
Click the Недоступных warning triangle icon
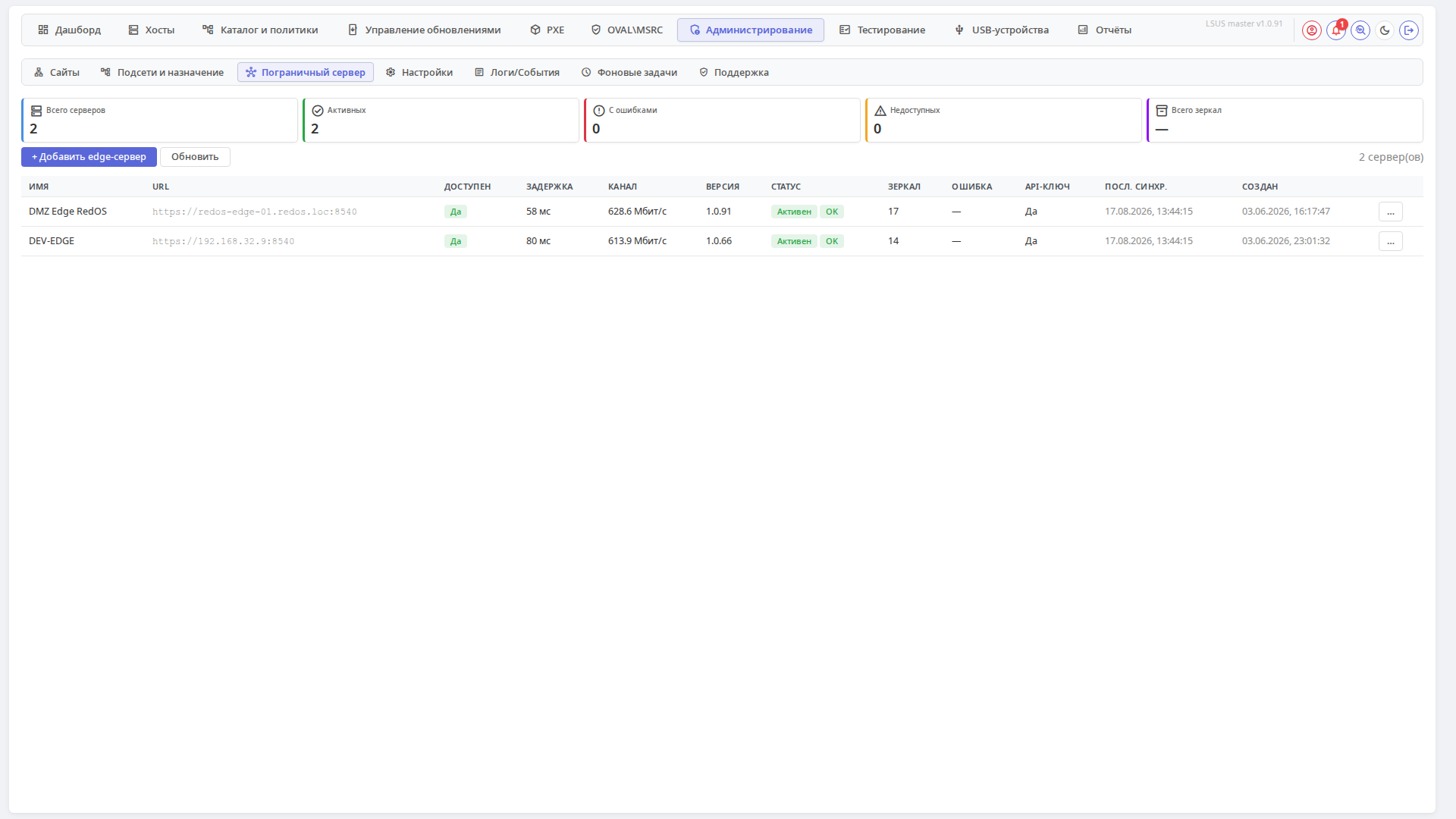tap(880, 111)
